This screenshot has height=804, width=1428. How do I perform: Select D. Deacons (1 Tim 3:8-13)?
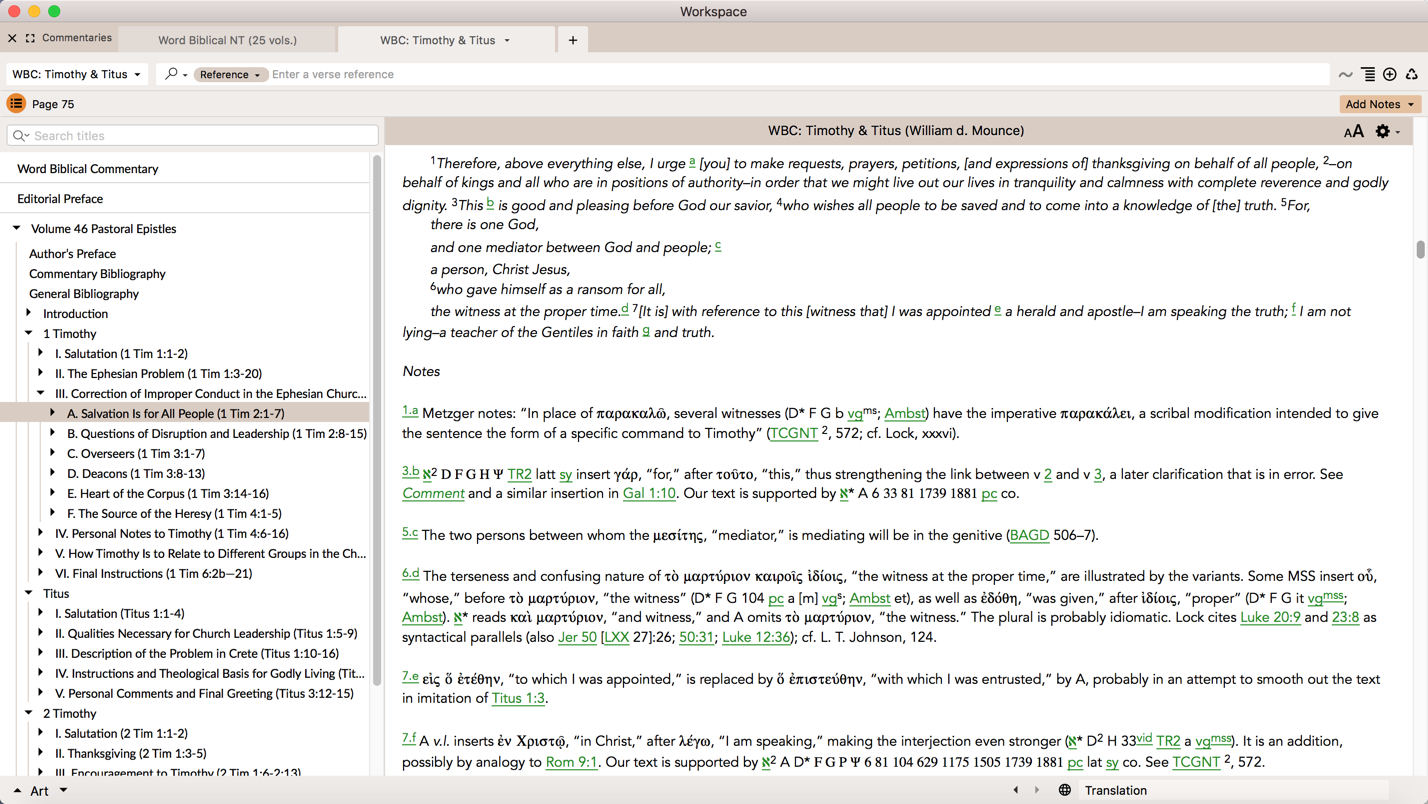pyautogui.click(x=136, y=474)
